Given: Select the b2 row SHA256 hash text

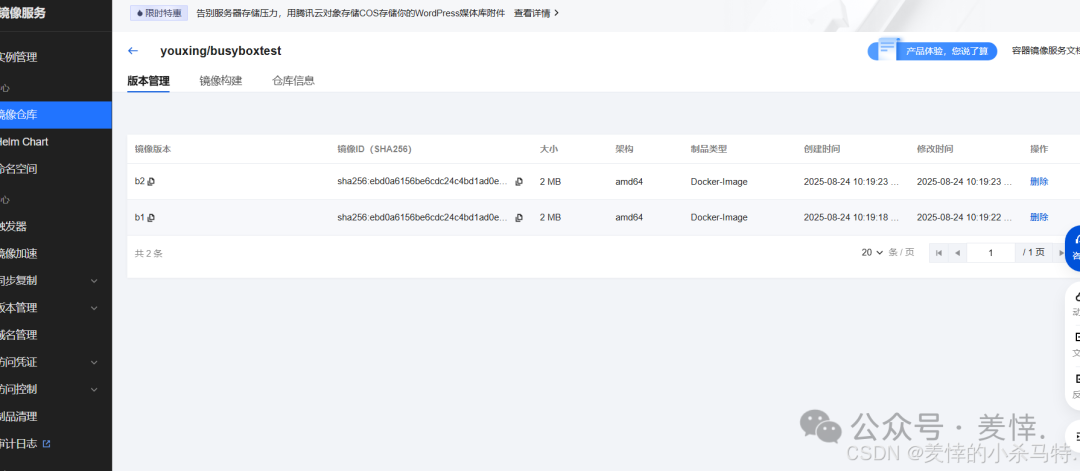Looking at the screenshot, I should pos(423,182).
